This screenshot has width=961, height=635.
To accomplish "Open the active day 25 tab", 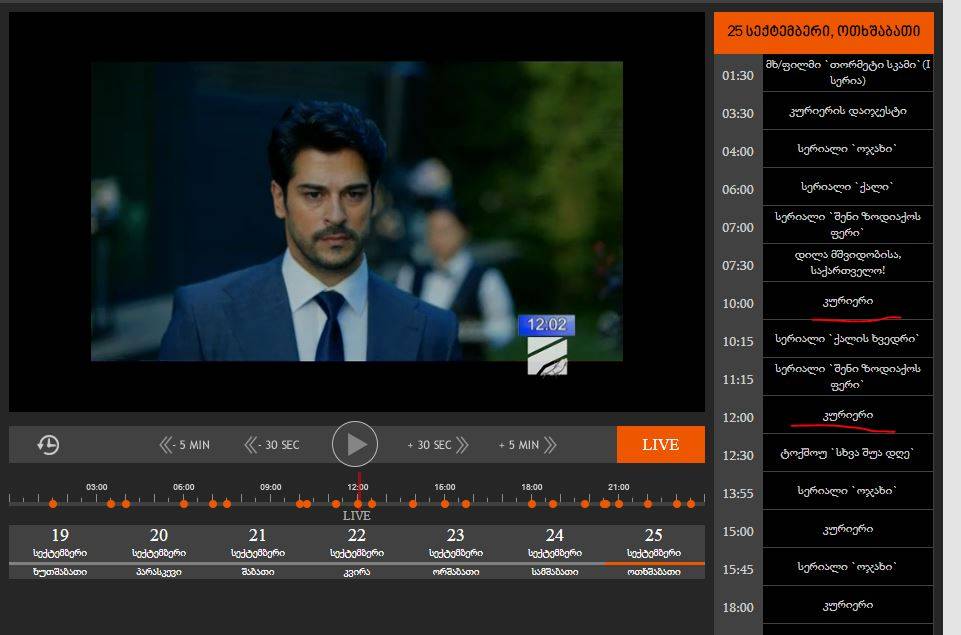I will click(x=654, y=551).
